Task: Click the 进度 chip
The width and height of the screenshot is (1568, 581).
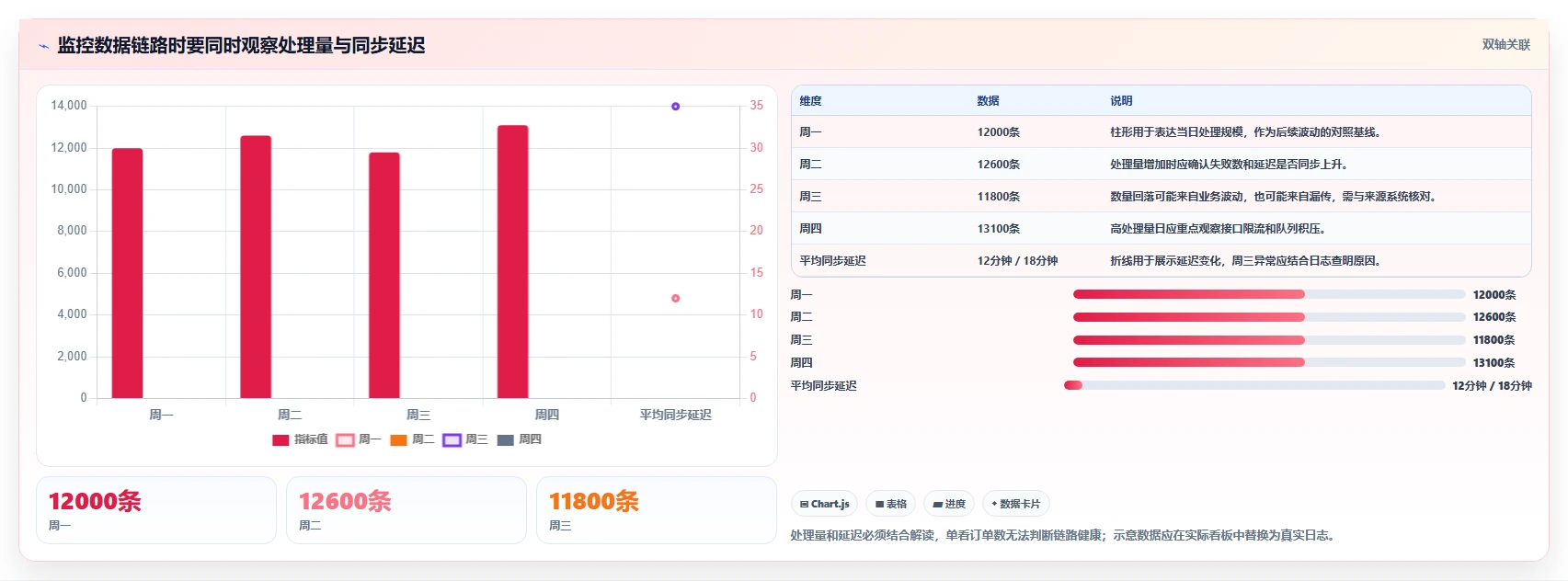Action: tap(949, 504)
